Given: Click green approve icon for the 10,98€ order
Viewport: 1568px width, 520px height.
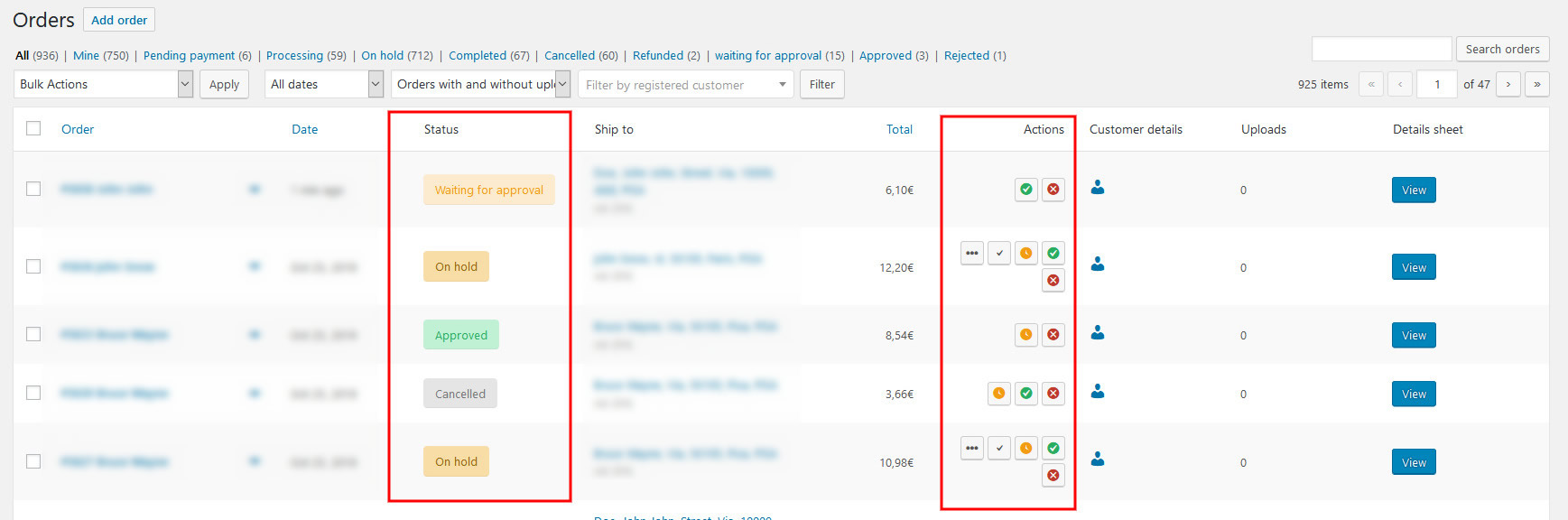Looking at the screenshot, I should (1053, 448).
